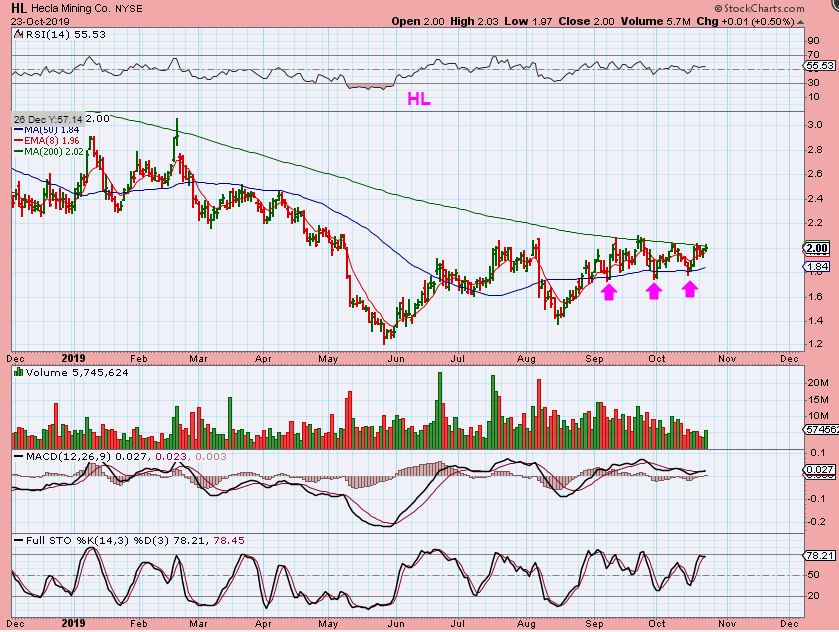Viewport: 839px width, 632px height.
Task: Click the Nov label on price date axis
Action: [x=727, y=359]
